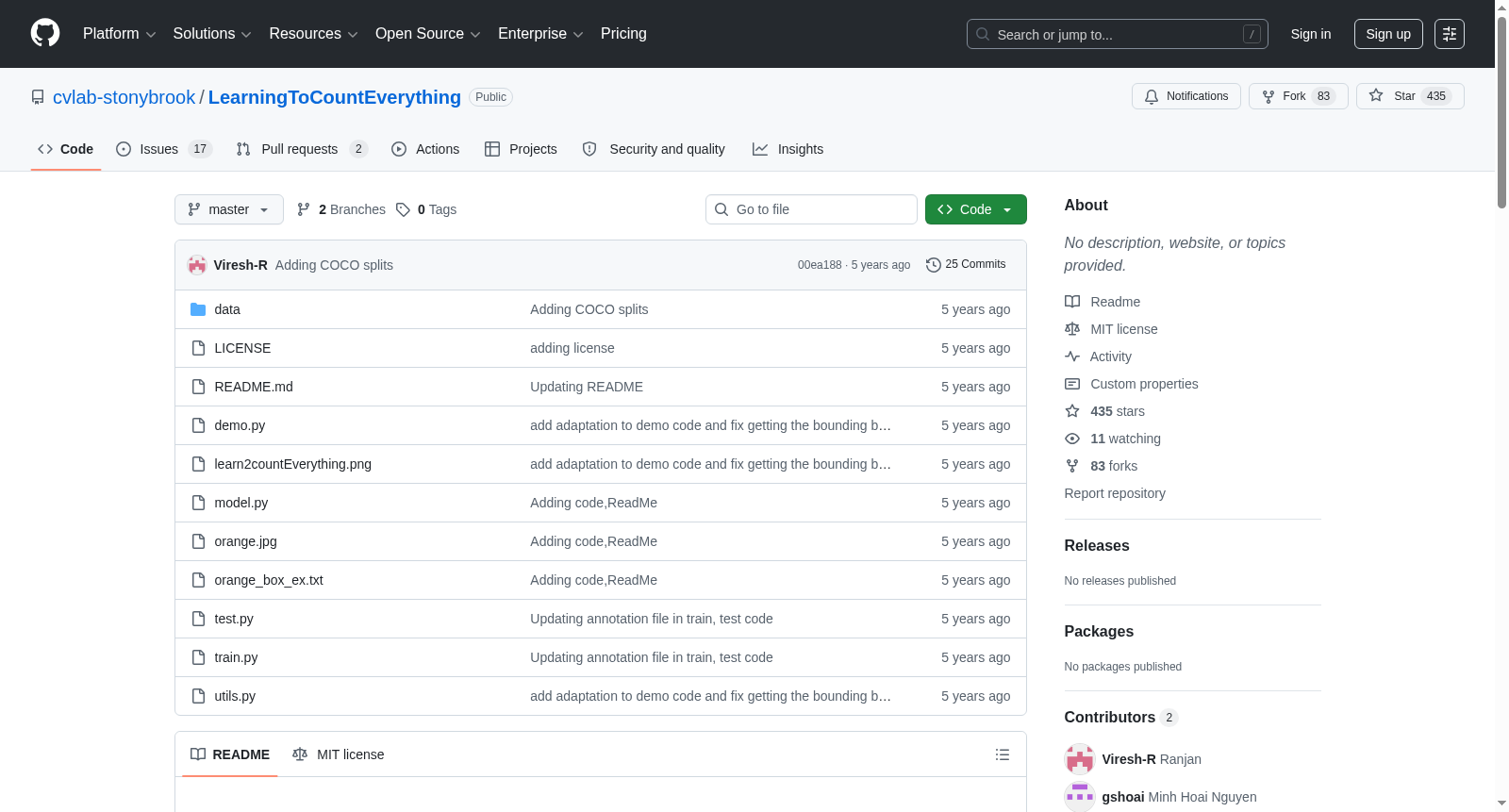Viewport: 1509px width, 812px height.
Task: Click the Sign up button
Action: pos(1388,34)
